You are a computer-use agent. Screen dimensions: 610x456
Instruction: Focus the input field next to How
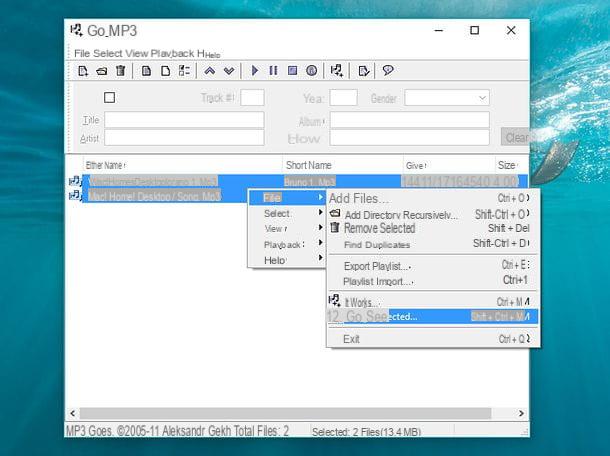coord(410,138)
